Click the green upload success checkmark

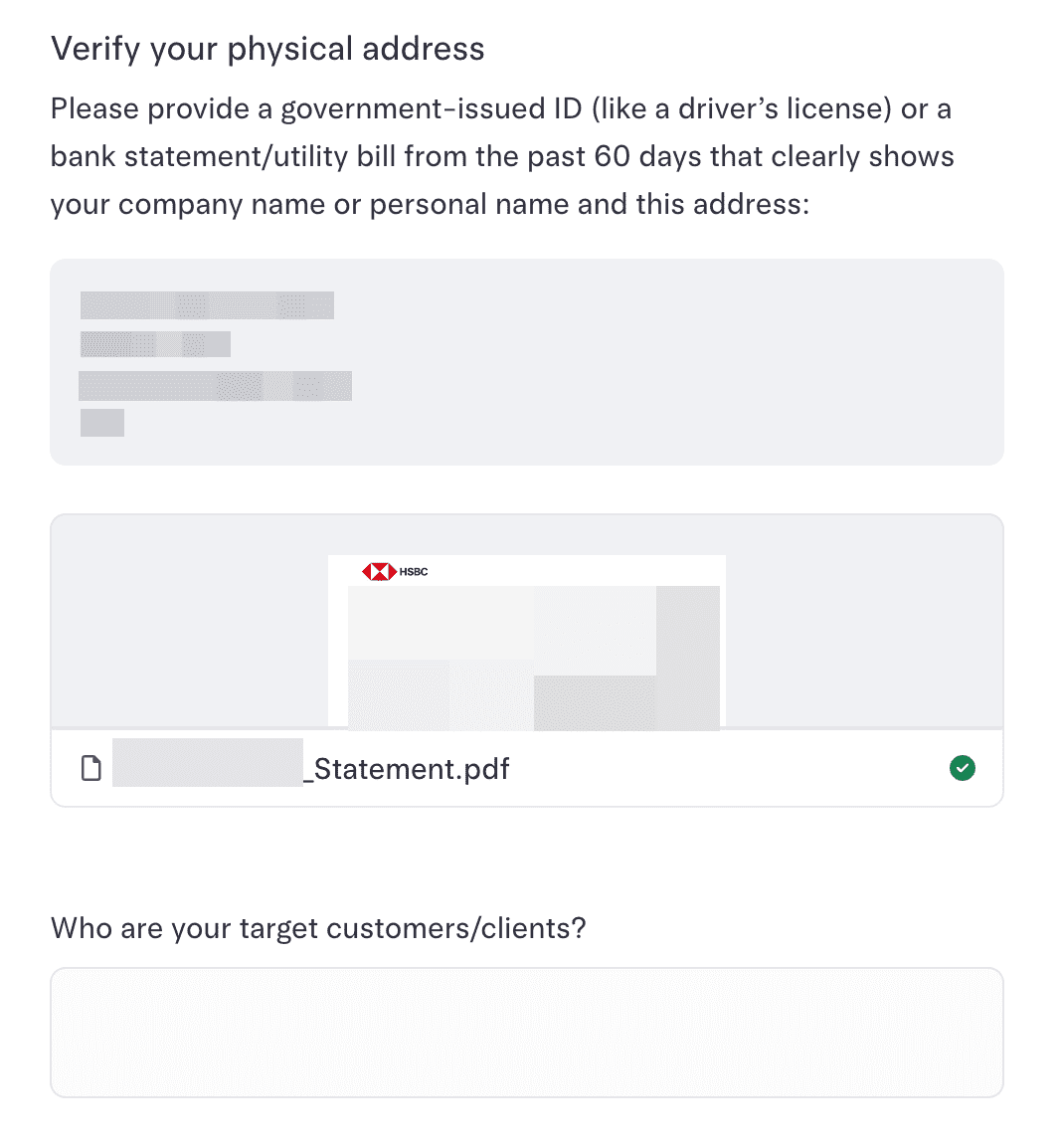pyautogui.click(x=963, y=768)
